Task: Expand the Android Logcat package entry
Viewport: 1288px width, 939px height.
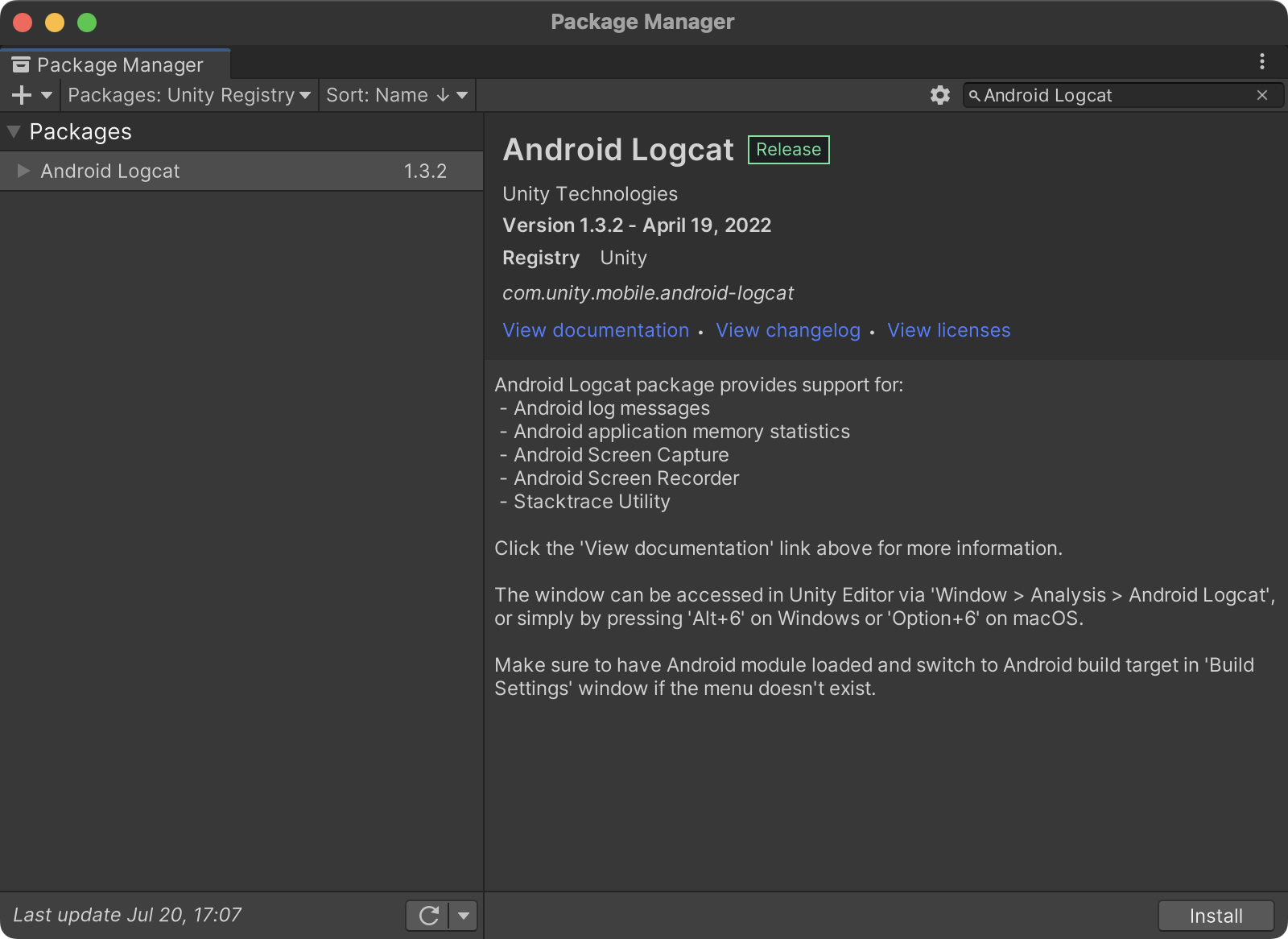Action: click(x=23, y=171)
